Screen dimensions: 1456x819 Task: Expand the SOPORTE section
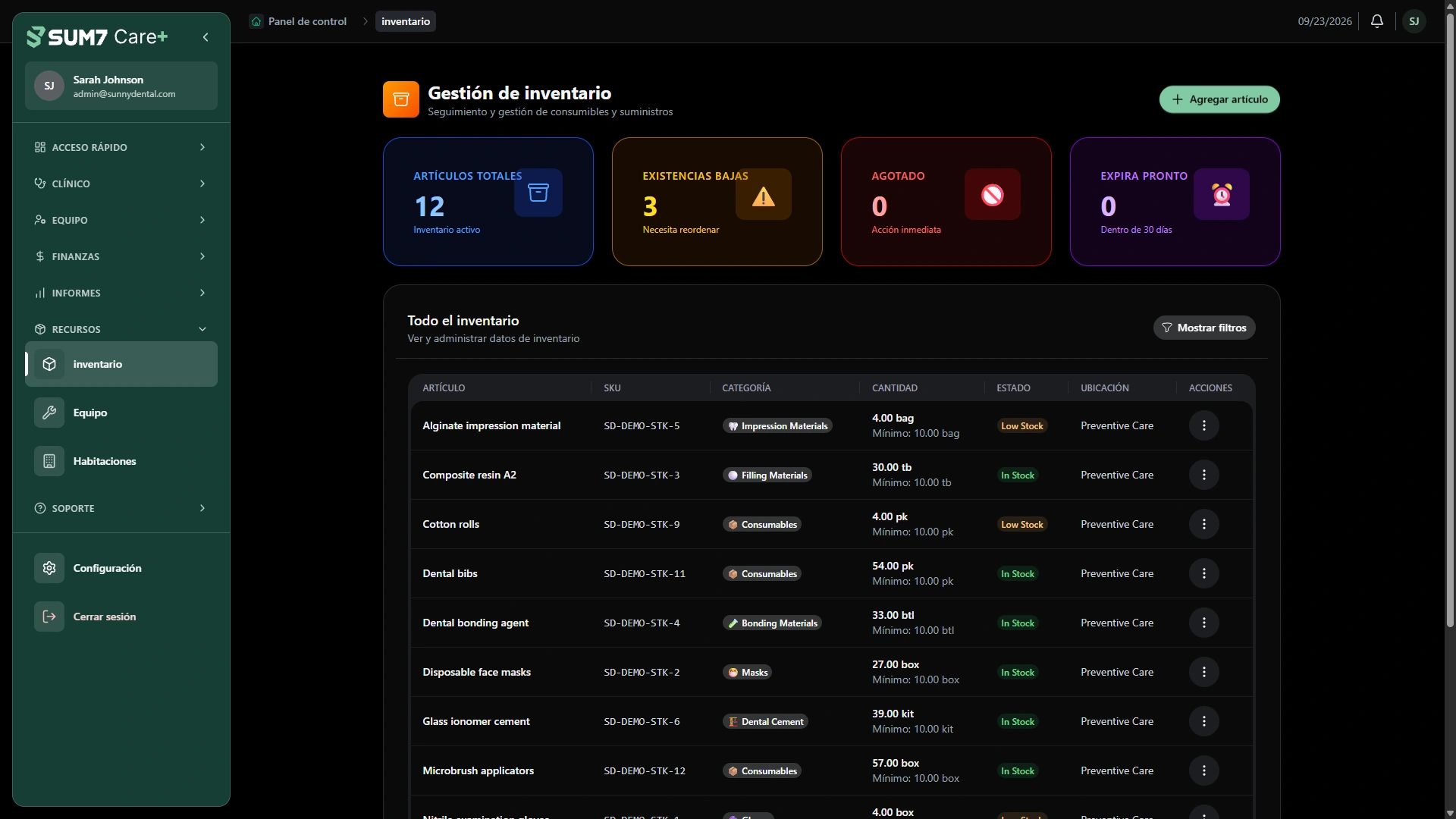121,508
